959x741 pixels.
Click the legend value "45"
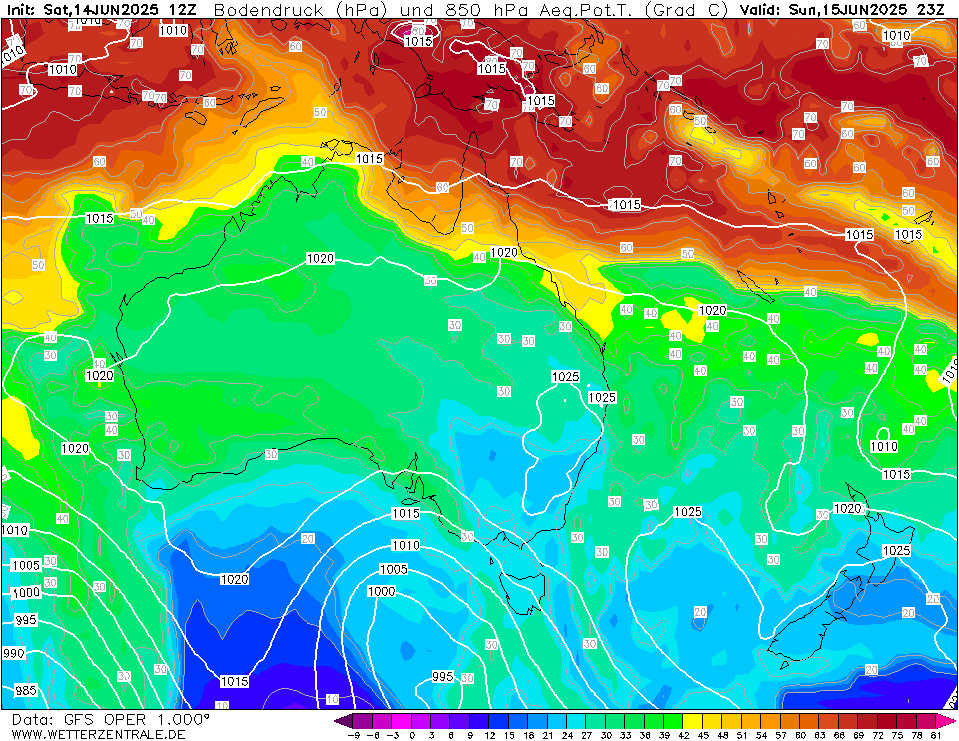[x=703, y=735]
